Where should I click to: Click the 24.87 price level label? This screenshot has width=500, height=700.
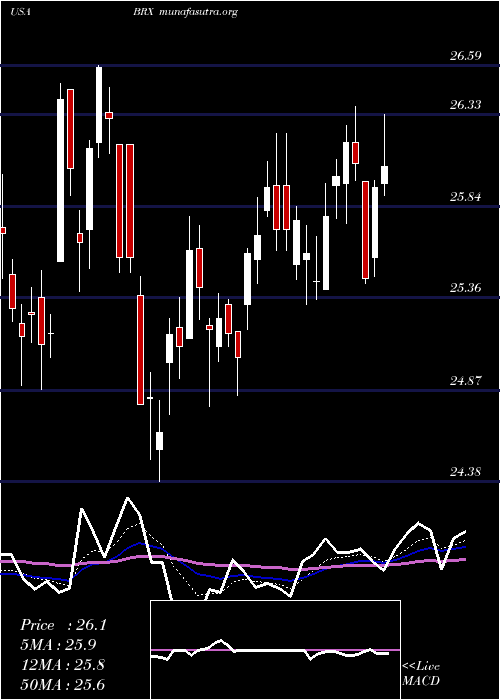[466, 380]
